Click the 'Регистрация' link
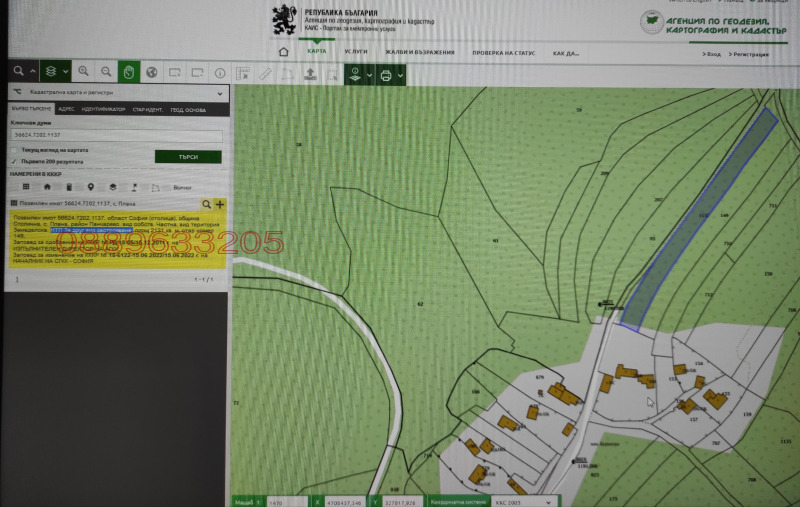 750,55
